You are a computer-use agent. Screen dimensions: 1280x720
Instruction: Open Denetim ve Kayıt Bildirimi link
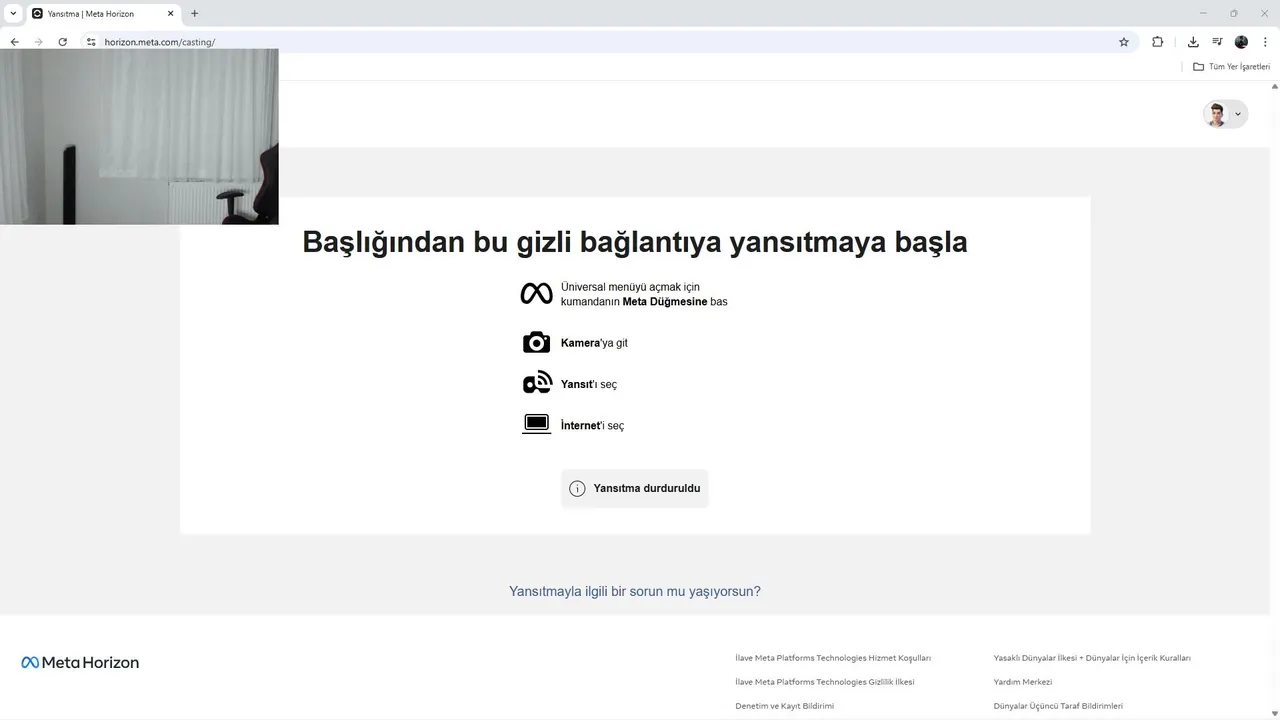[x=785, y=706]
